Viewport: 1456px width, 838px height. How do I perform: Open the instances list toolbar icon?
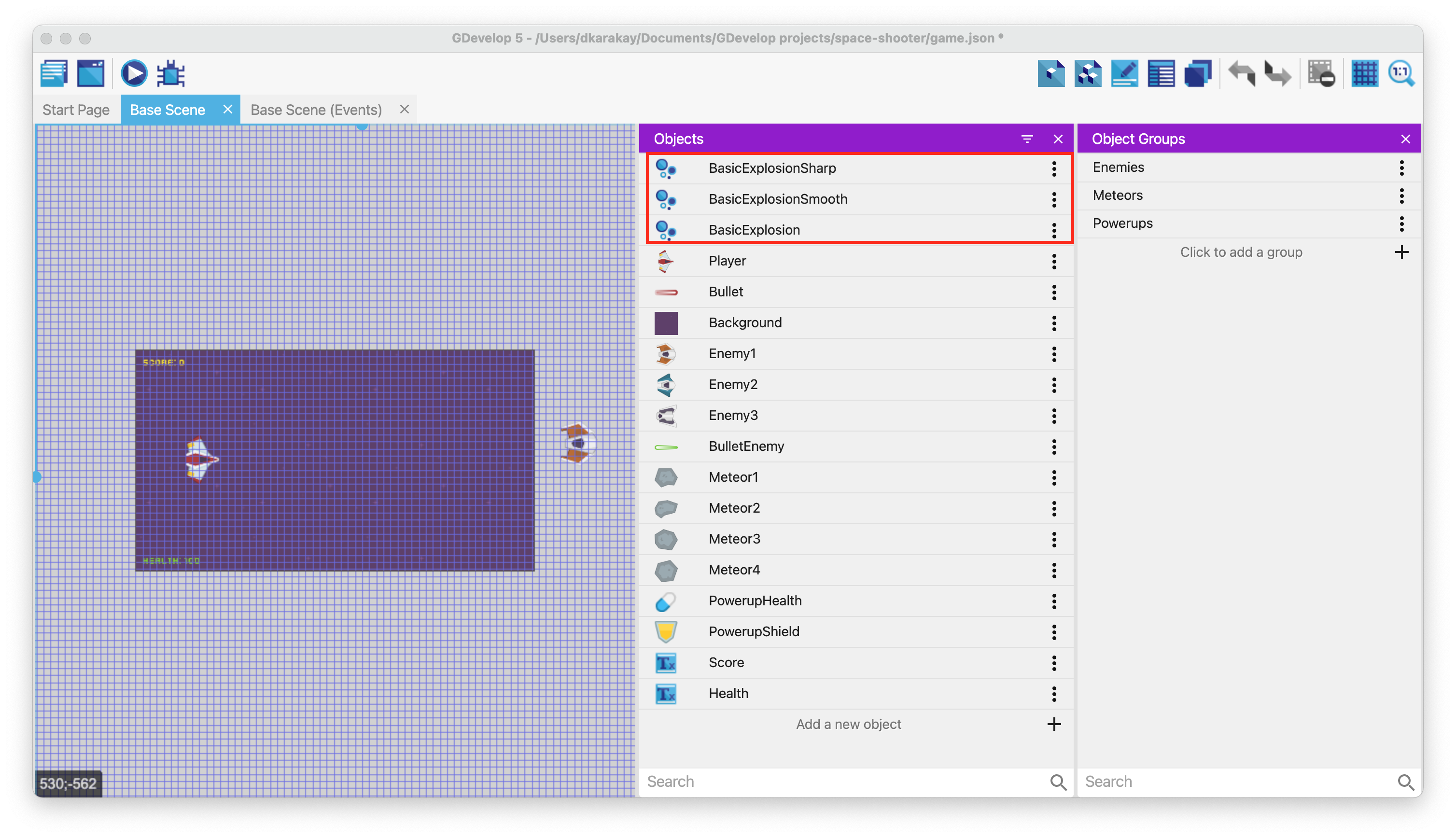click(x=1162, y=74)
